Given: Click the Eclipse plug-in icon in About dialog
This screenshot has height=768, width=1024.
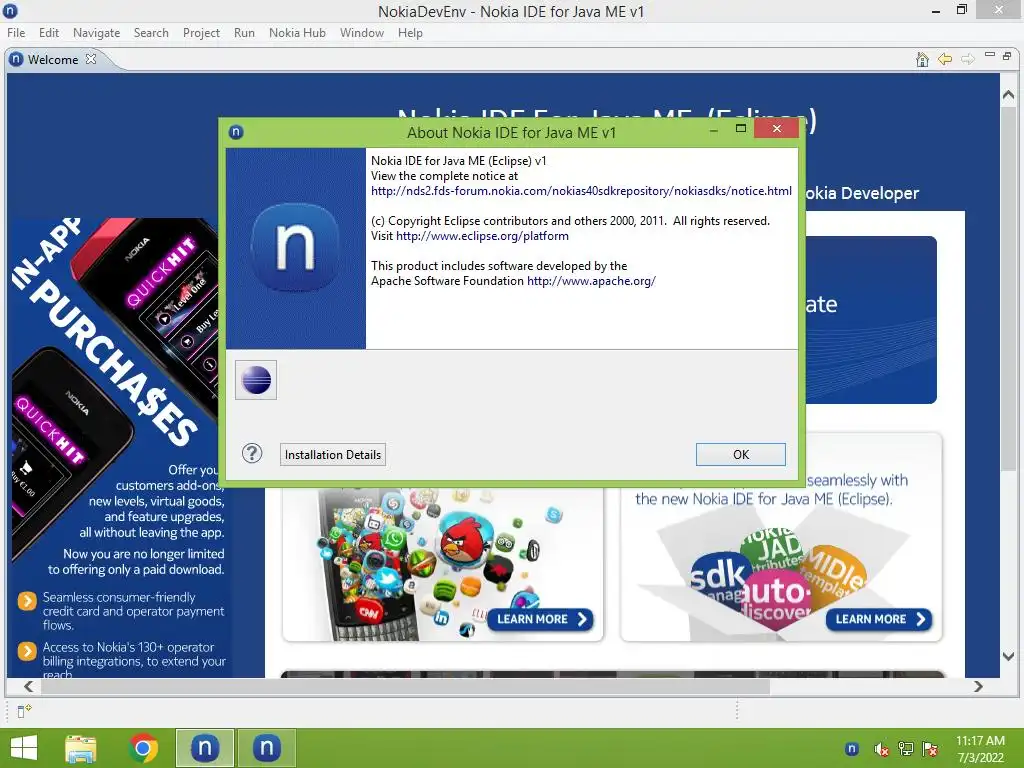Looking at the screenshot, I should pos(256,380).
